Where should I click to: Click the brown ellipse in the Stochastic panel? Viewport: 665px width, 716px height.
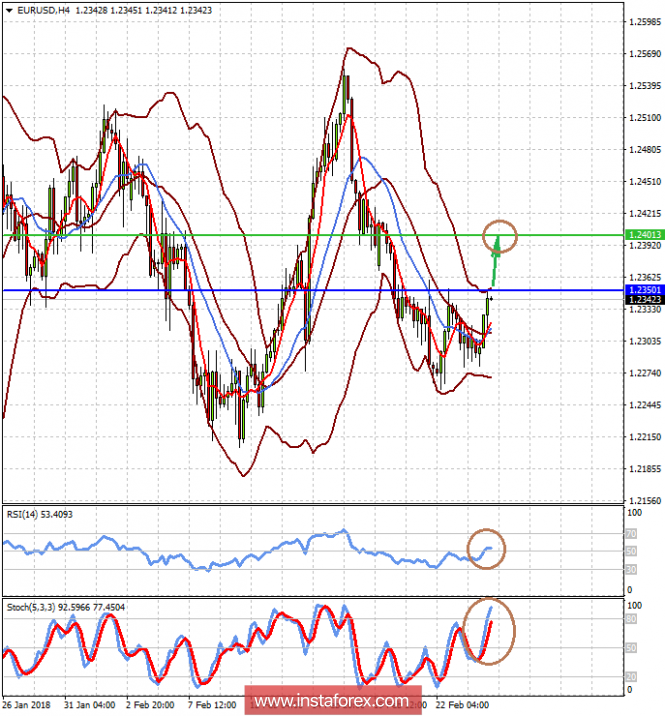490,631
